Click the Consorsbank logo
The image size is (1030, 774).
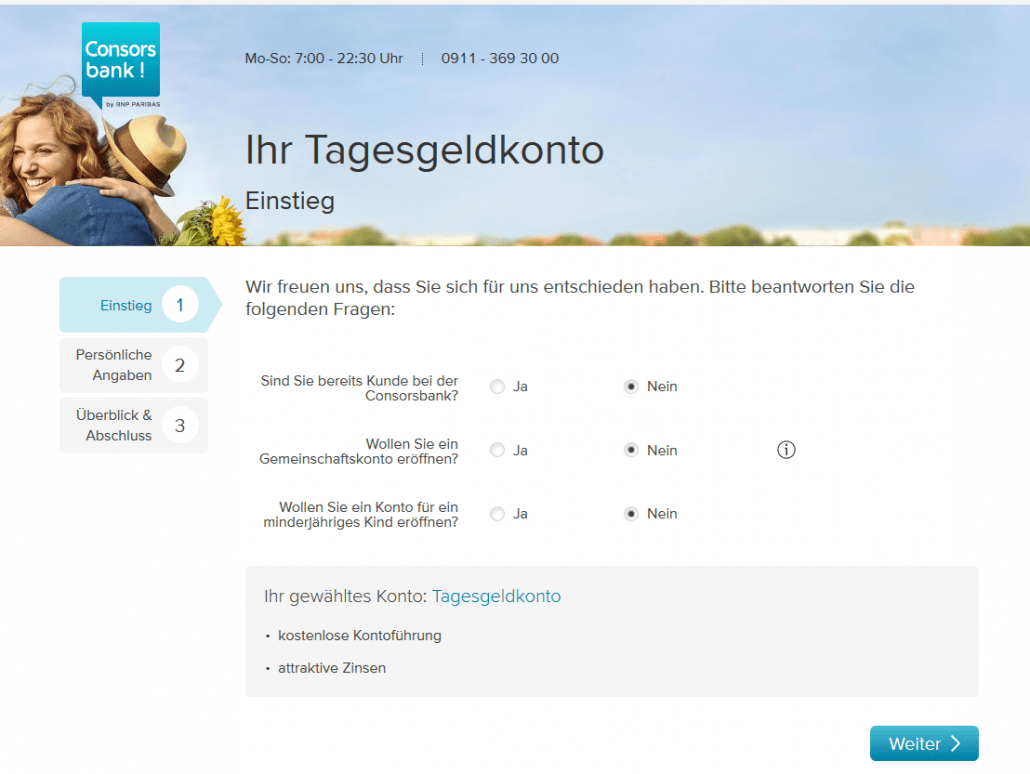click(x=121, y=65)
